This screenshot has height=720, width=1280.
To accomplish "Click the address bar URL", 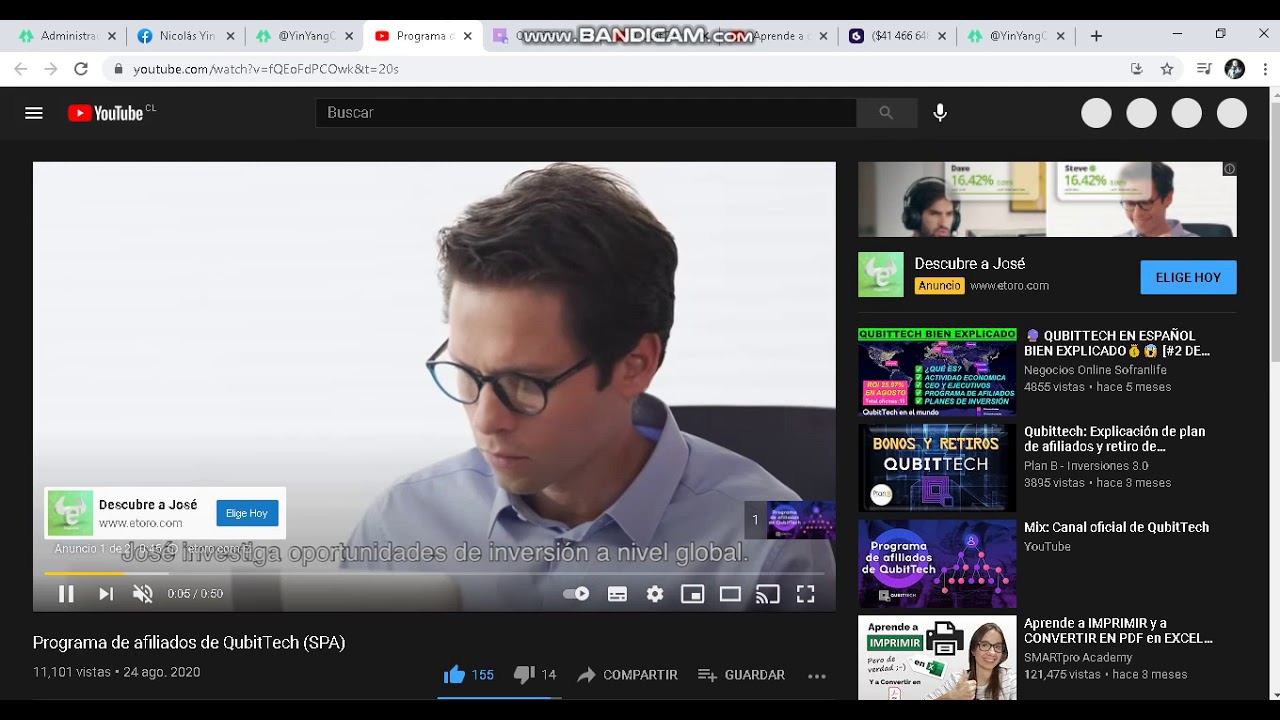I will (x=266, y=69).
